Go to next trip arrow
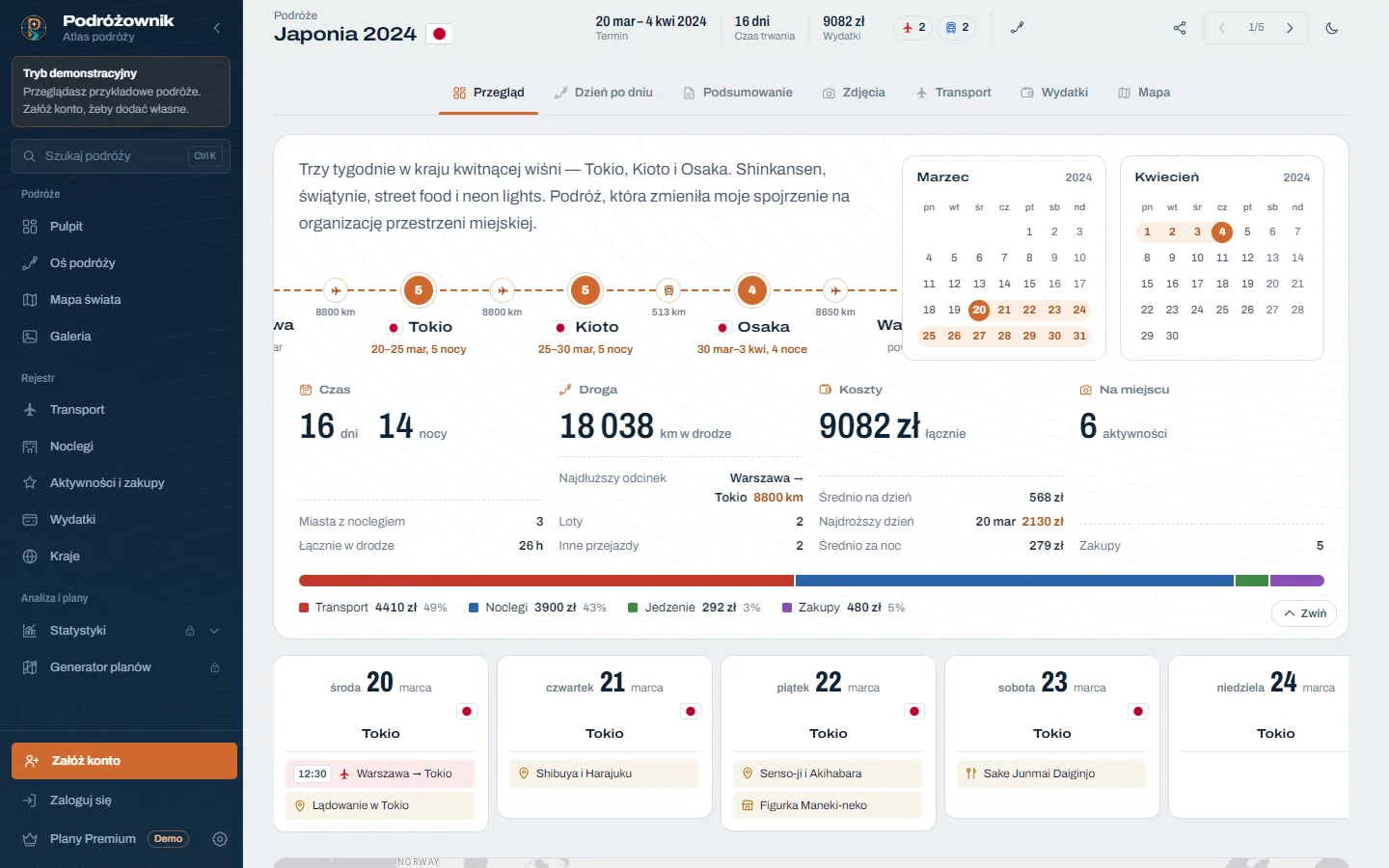Screen dimensions: 1389x868 point(1290,28)
